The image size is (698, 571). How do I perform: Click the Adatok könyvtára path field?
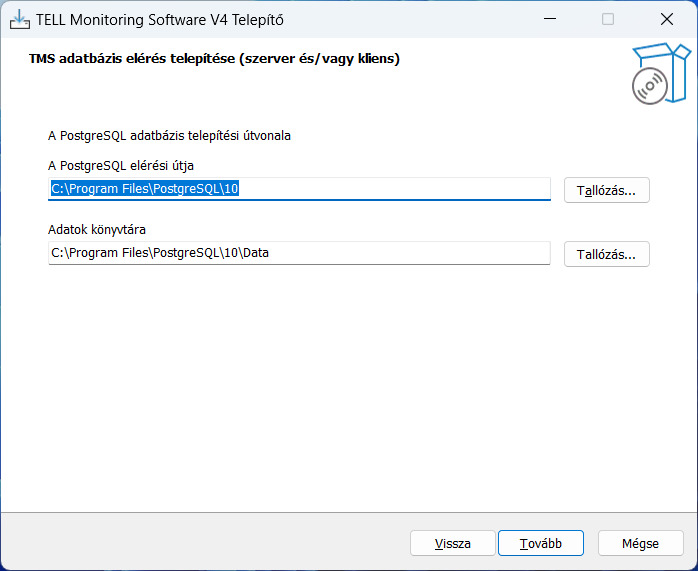[x=299, y=253]
